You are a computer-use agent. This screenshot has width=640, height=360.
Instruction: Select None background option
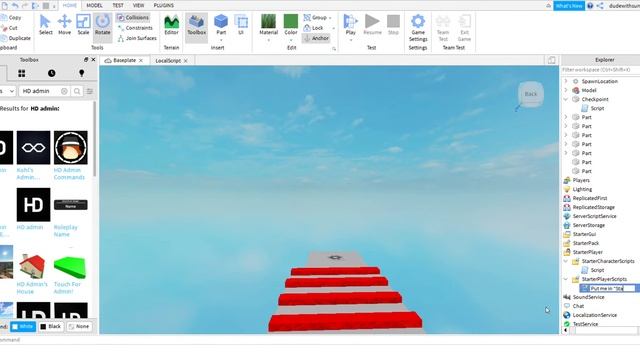[x=79, y=327]
